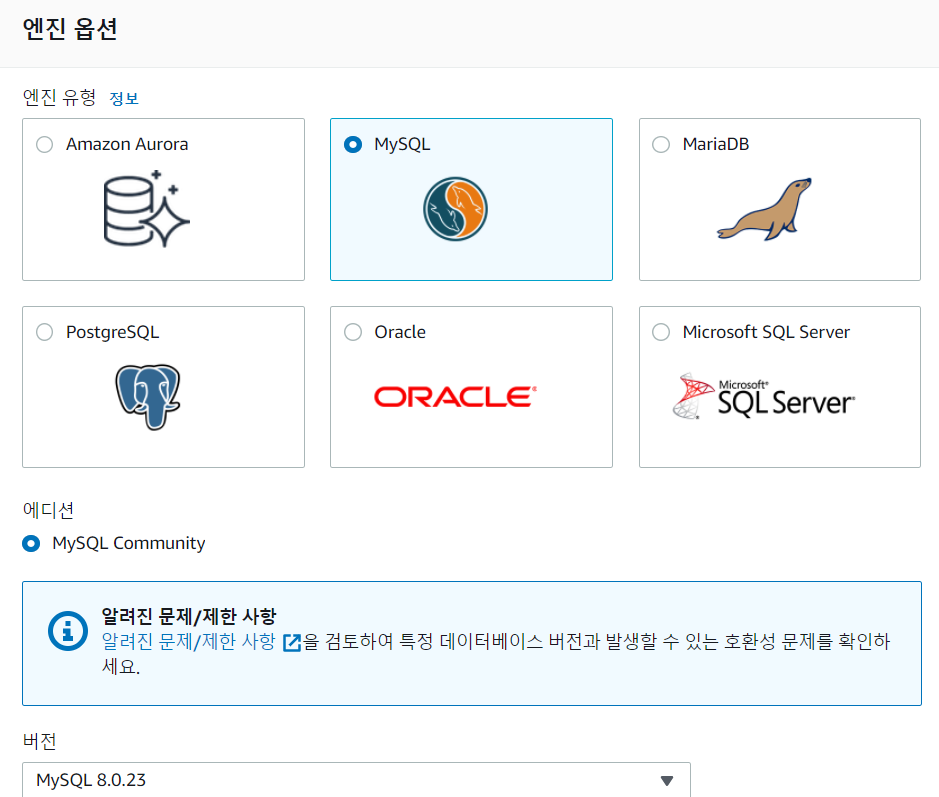Image resolution: width=939 pixels, height=797 pixels.
Task: Open the MySQL 8.0.23 version dropdown
Action: coord(356,780)
